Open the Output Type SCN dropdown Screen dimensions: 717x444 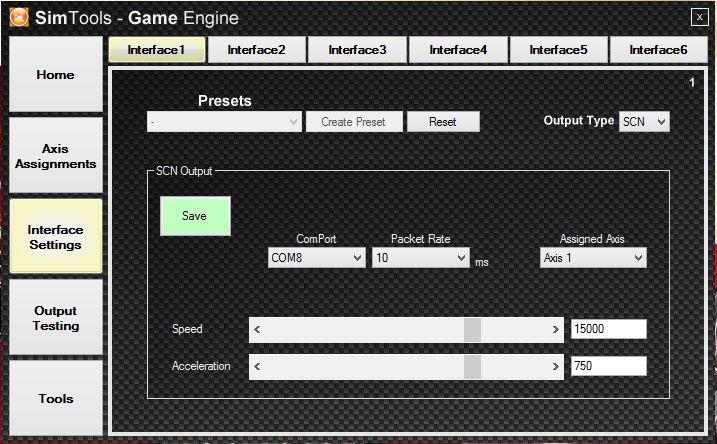click(644, 122)
